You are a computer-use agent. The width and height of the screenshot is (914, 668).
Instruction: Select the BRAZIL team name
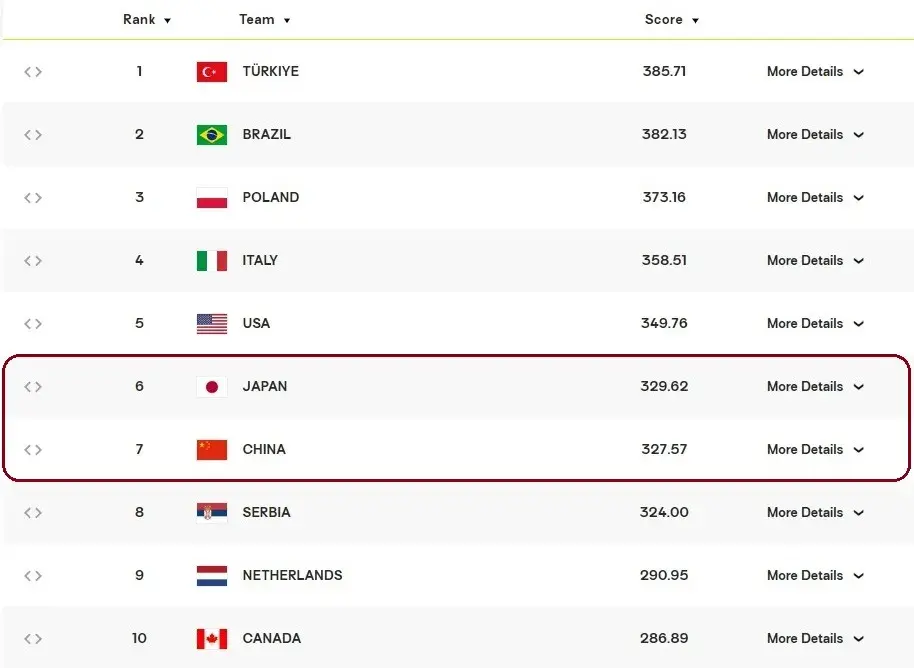click(266, 135)
